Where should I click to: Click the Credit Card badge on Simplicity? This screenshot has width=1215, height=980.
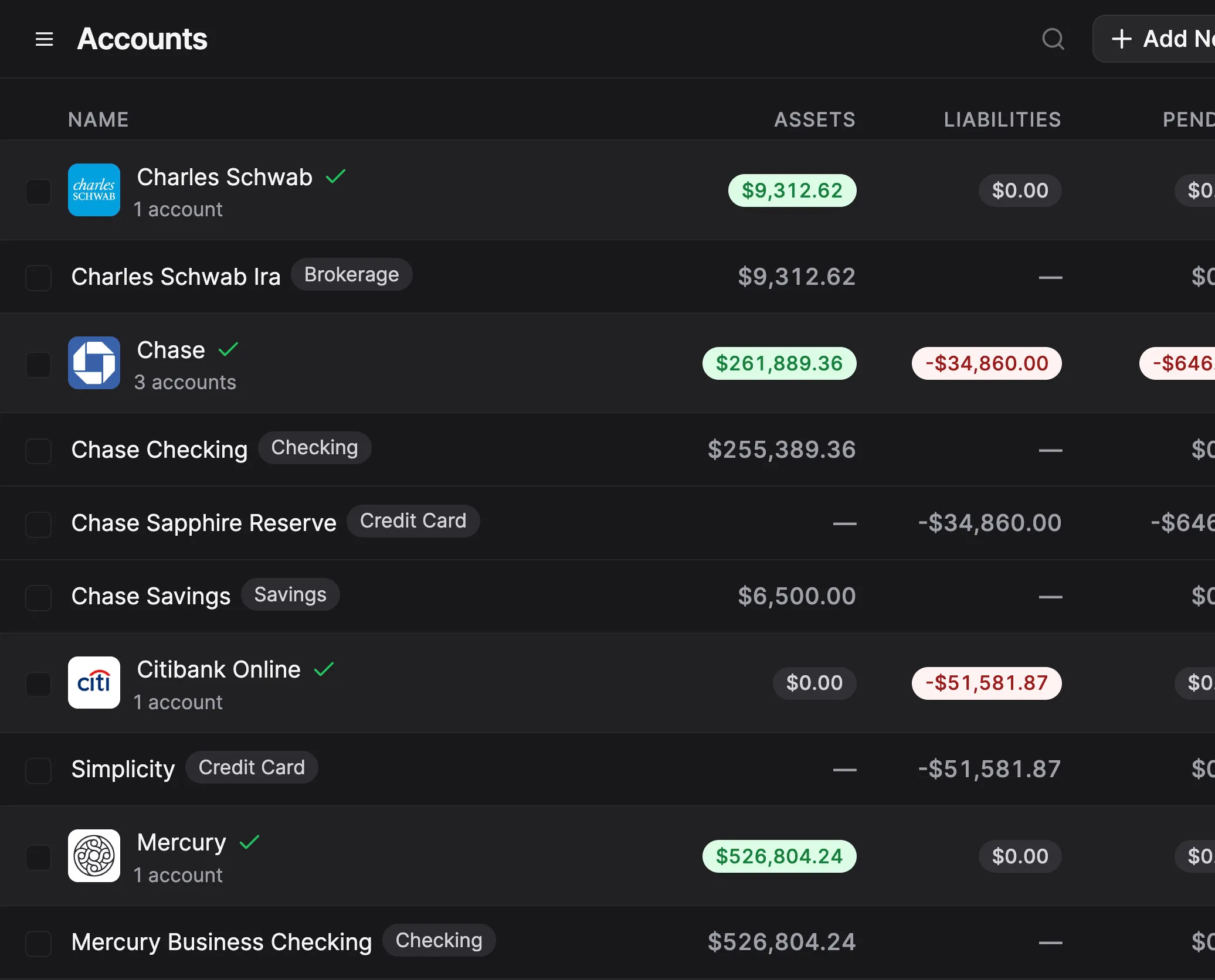pyautogui.click(x=252, y=767)
